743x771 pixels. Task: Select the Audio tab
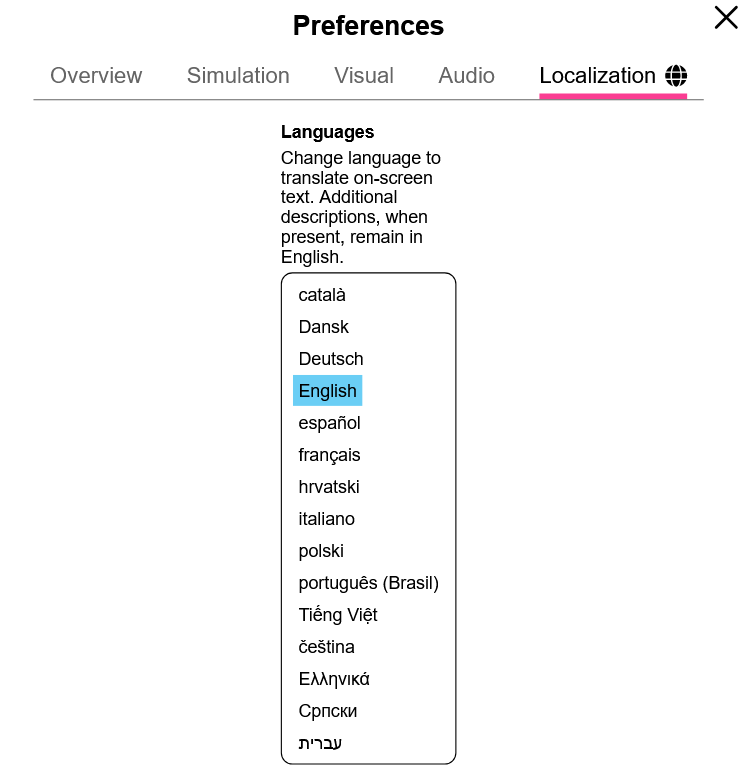(466, 76)
